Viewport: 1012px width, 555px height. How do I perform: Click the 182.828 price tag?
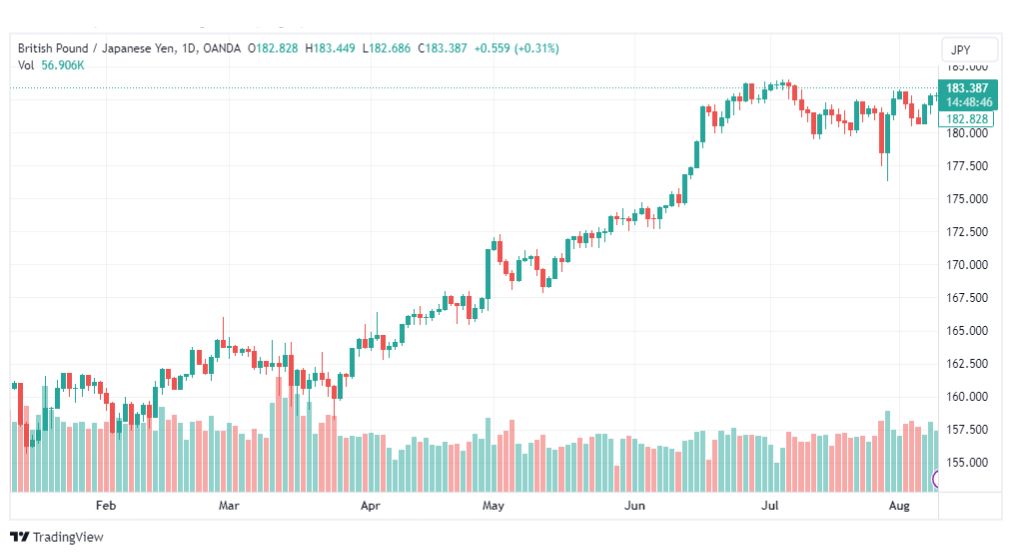pyautogui.click(x=966, y=119)
